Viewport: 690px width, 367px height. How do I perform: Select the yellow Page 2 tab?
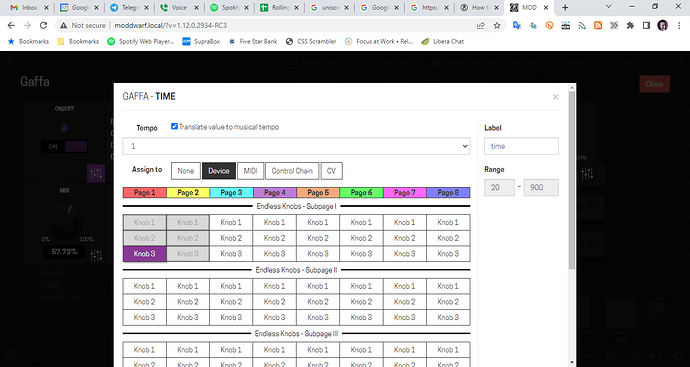click(188, 192)
